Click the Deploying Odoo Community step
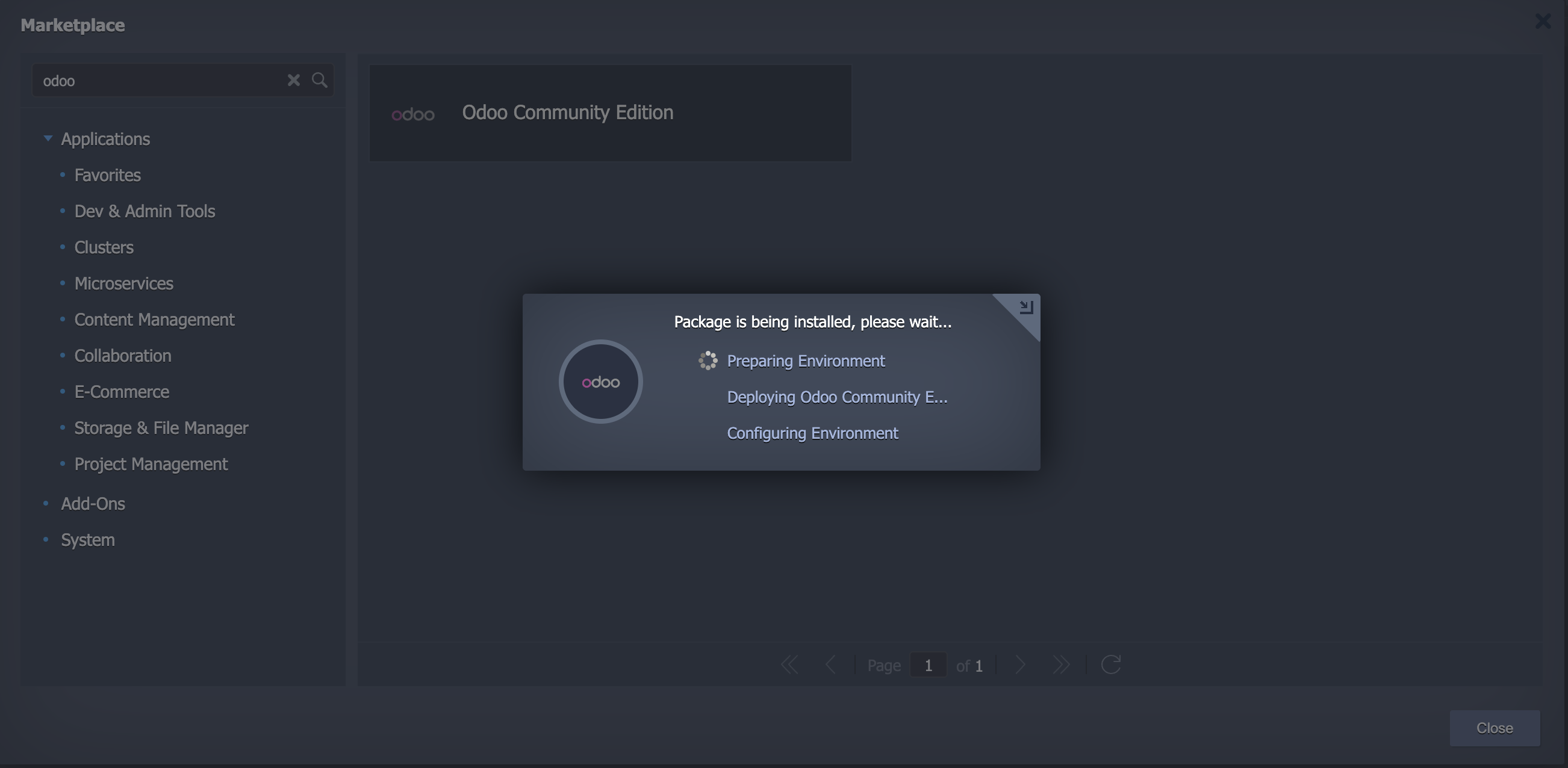 [x=837, y=397]
